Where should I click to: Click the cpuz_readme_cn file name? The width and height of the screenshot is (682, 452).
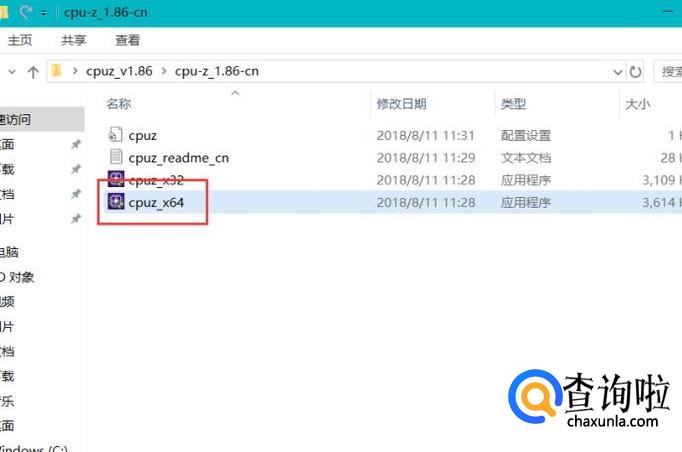coord(179,158)
